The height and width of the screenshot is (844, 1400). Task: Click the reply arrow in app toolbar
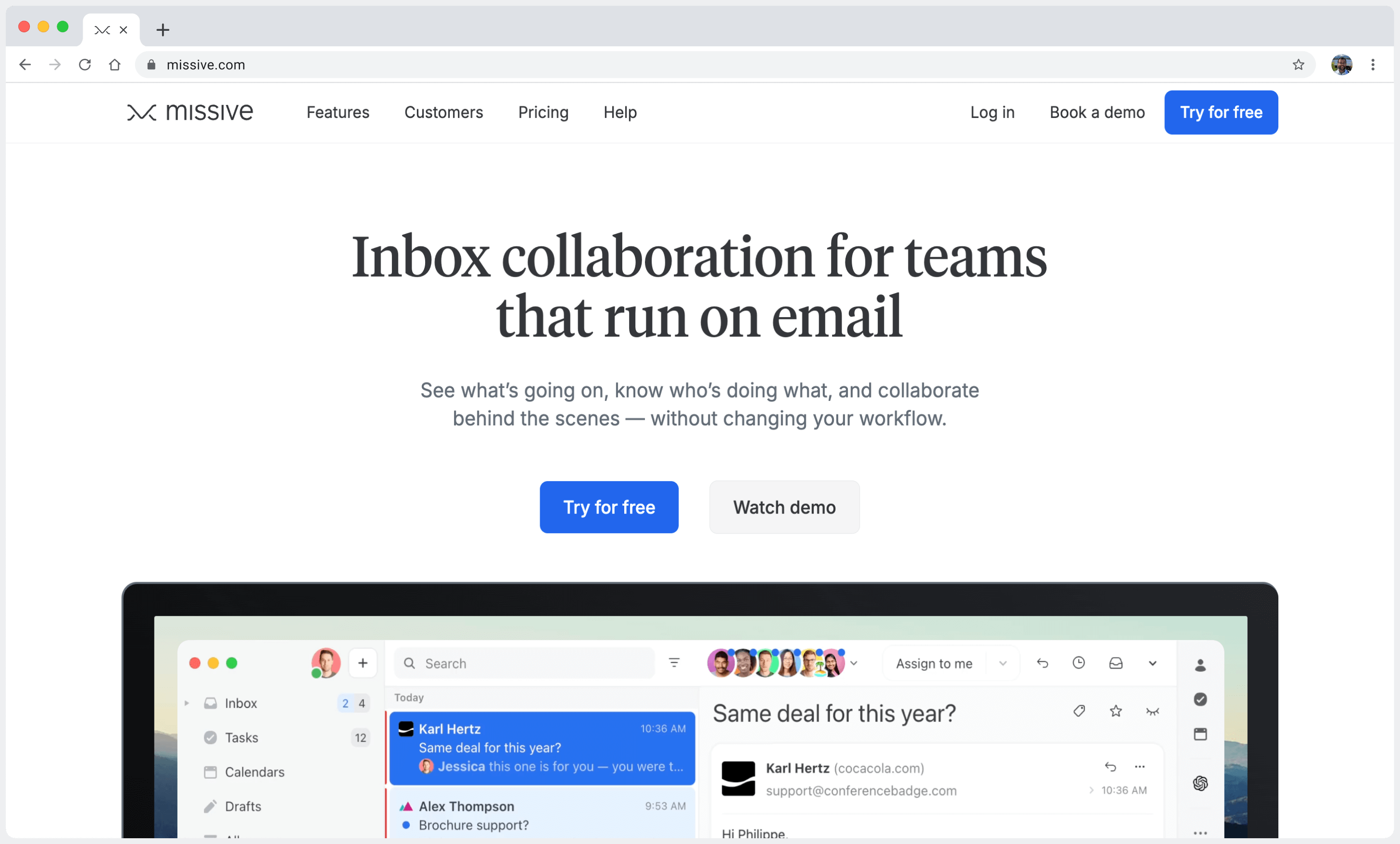pos(1043,663)
